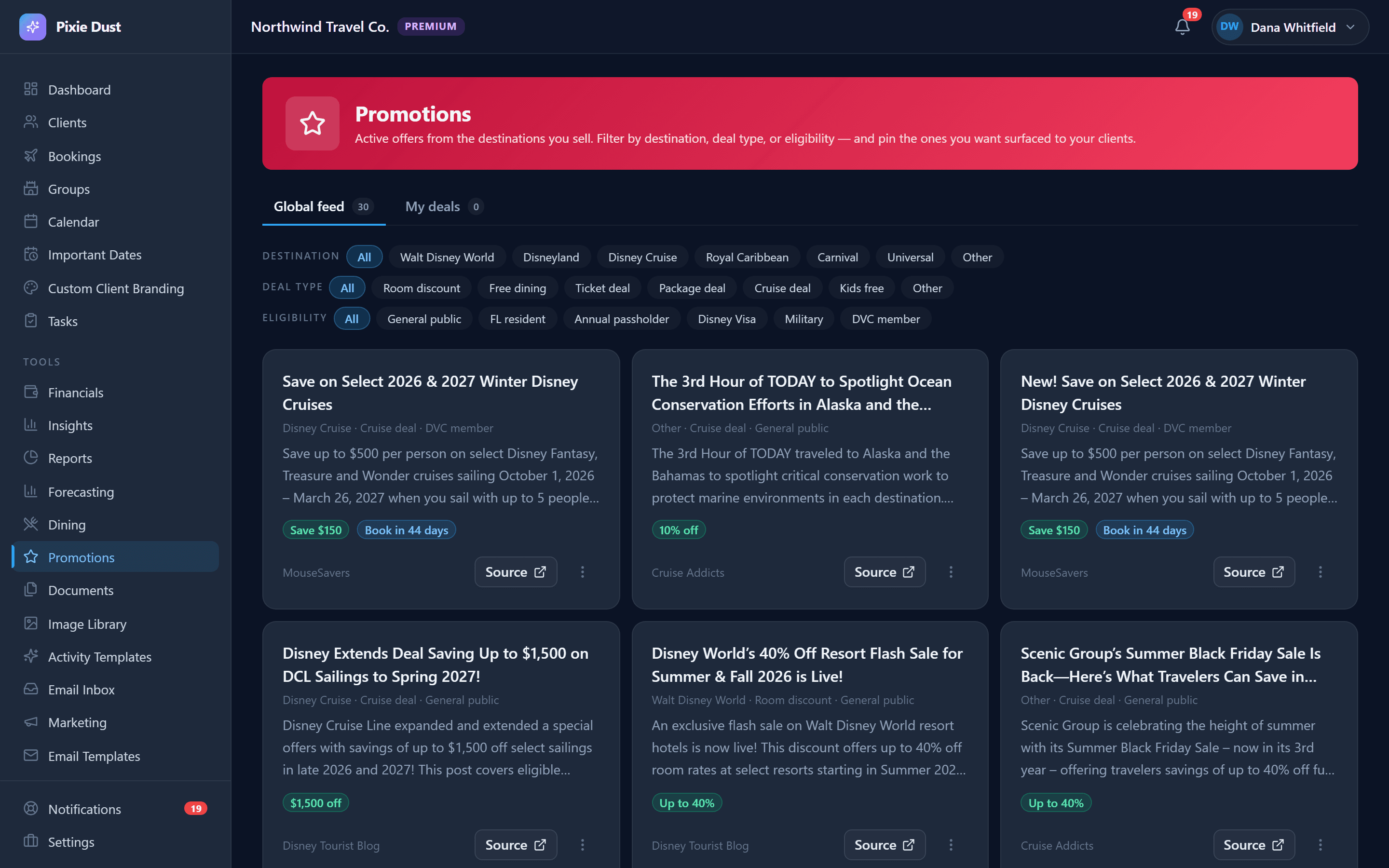Go to Promotions in the sidebar

click(x=115, y=557)
